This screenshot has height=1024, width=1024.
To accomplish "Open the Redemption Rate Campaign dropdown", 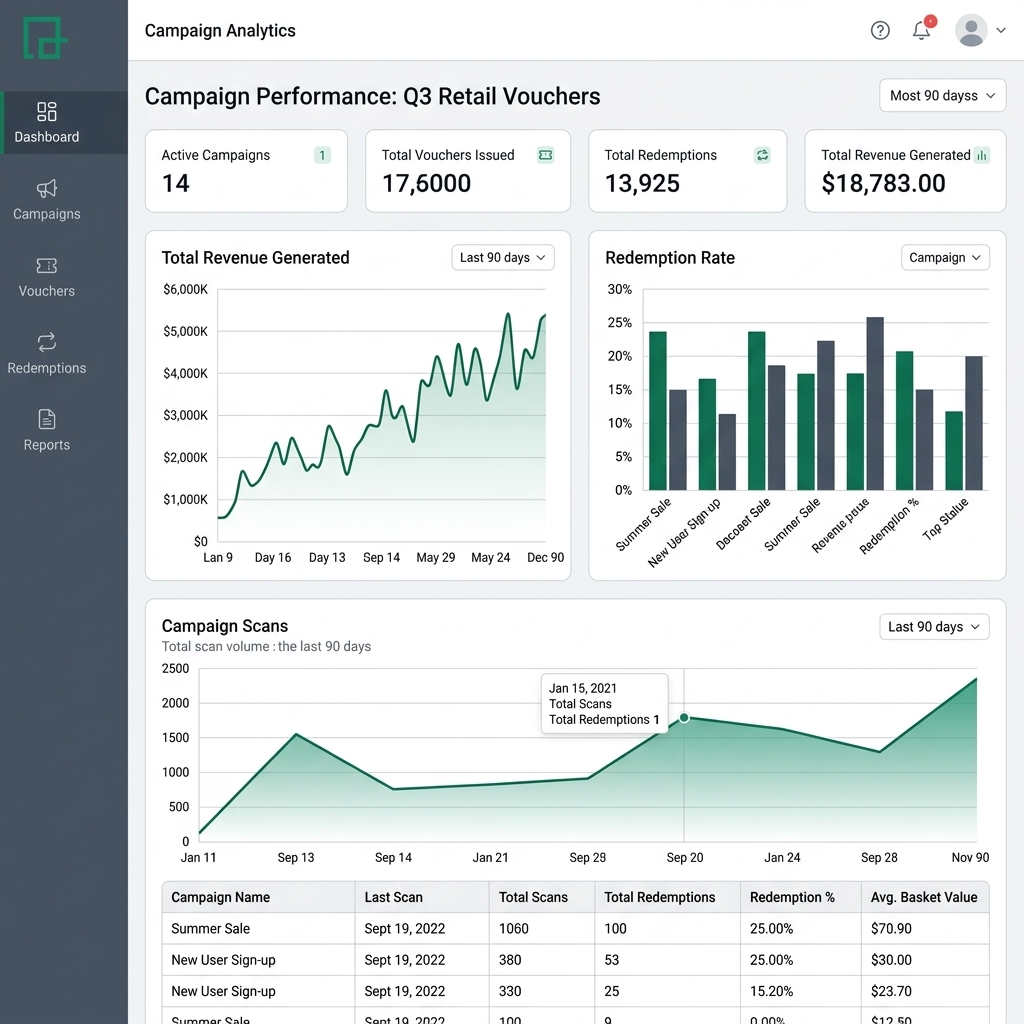I will [945, 257].
